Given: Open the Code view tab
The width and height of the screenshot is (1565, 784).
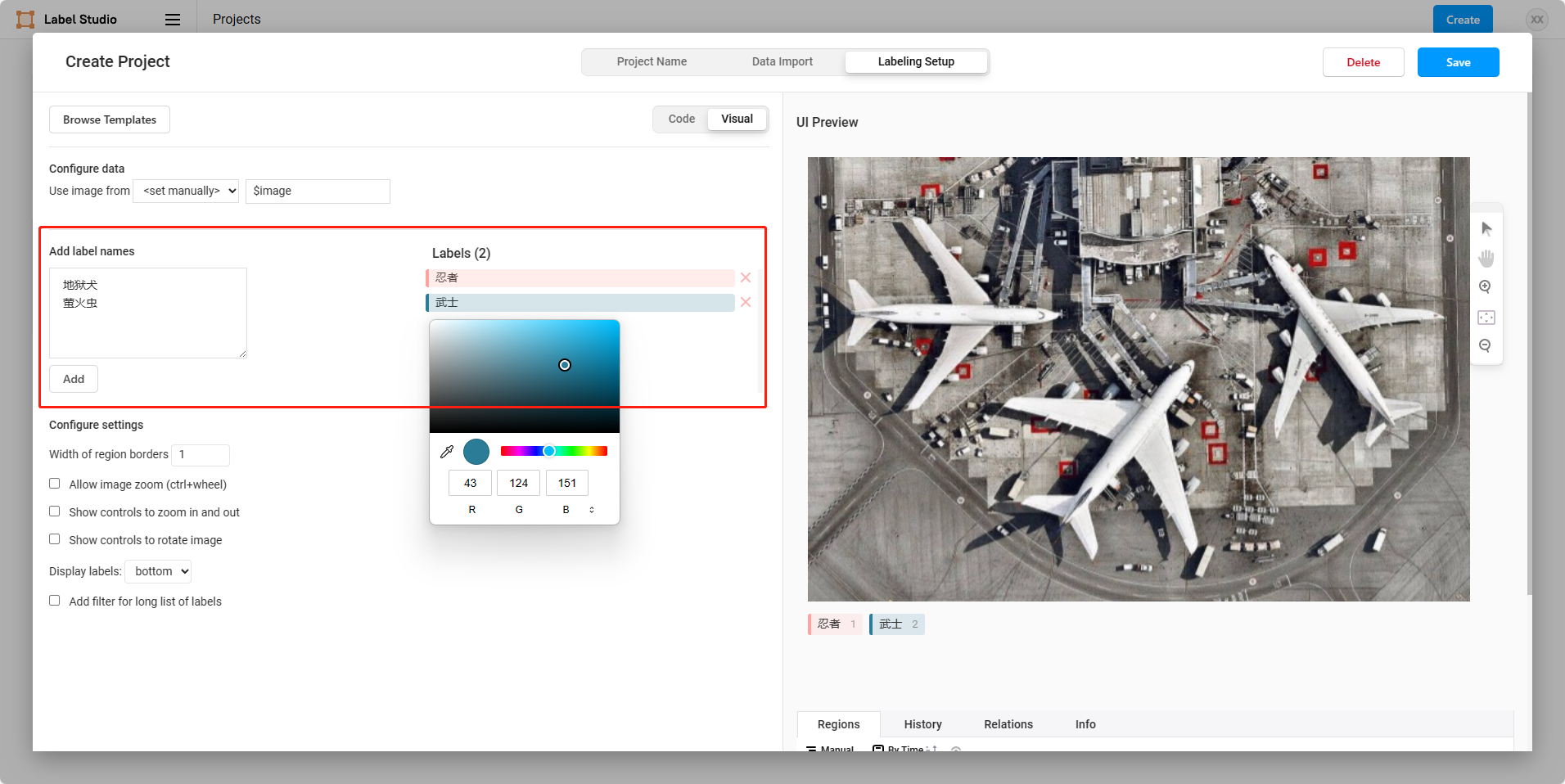Looking at the screenshot, I should [x=682, y=119].
